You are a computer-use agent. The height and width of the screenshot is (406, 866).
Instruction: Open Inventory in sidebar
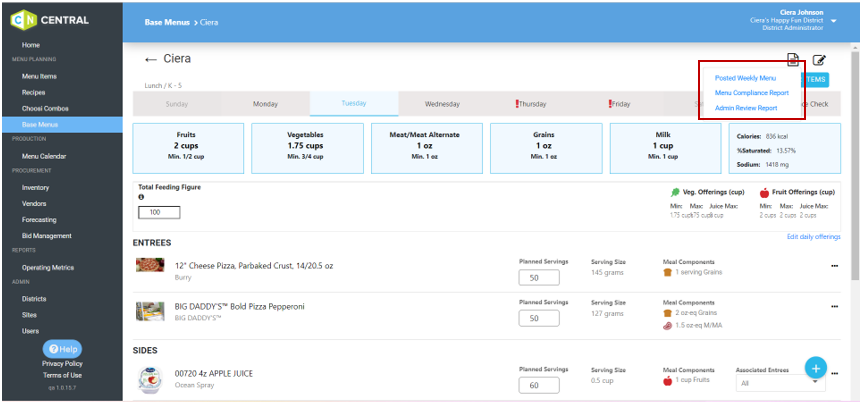[35, 188]
